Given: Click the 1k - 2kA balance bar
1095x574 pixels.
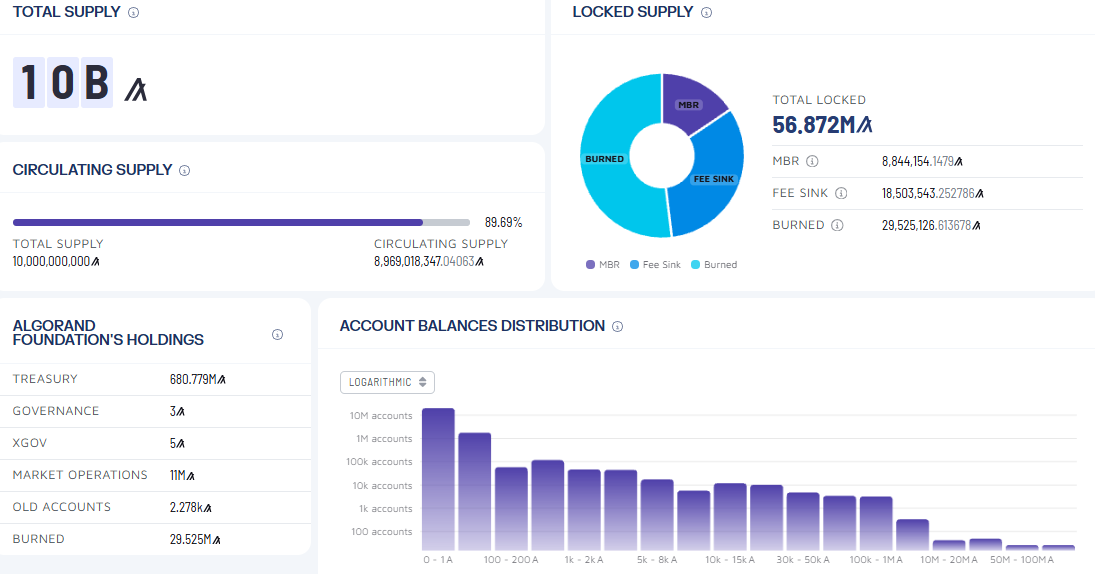Looking at the screenshot, I should pyautogui.click(x=585, y=510).
